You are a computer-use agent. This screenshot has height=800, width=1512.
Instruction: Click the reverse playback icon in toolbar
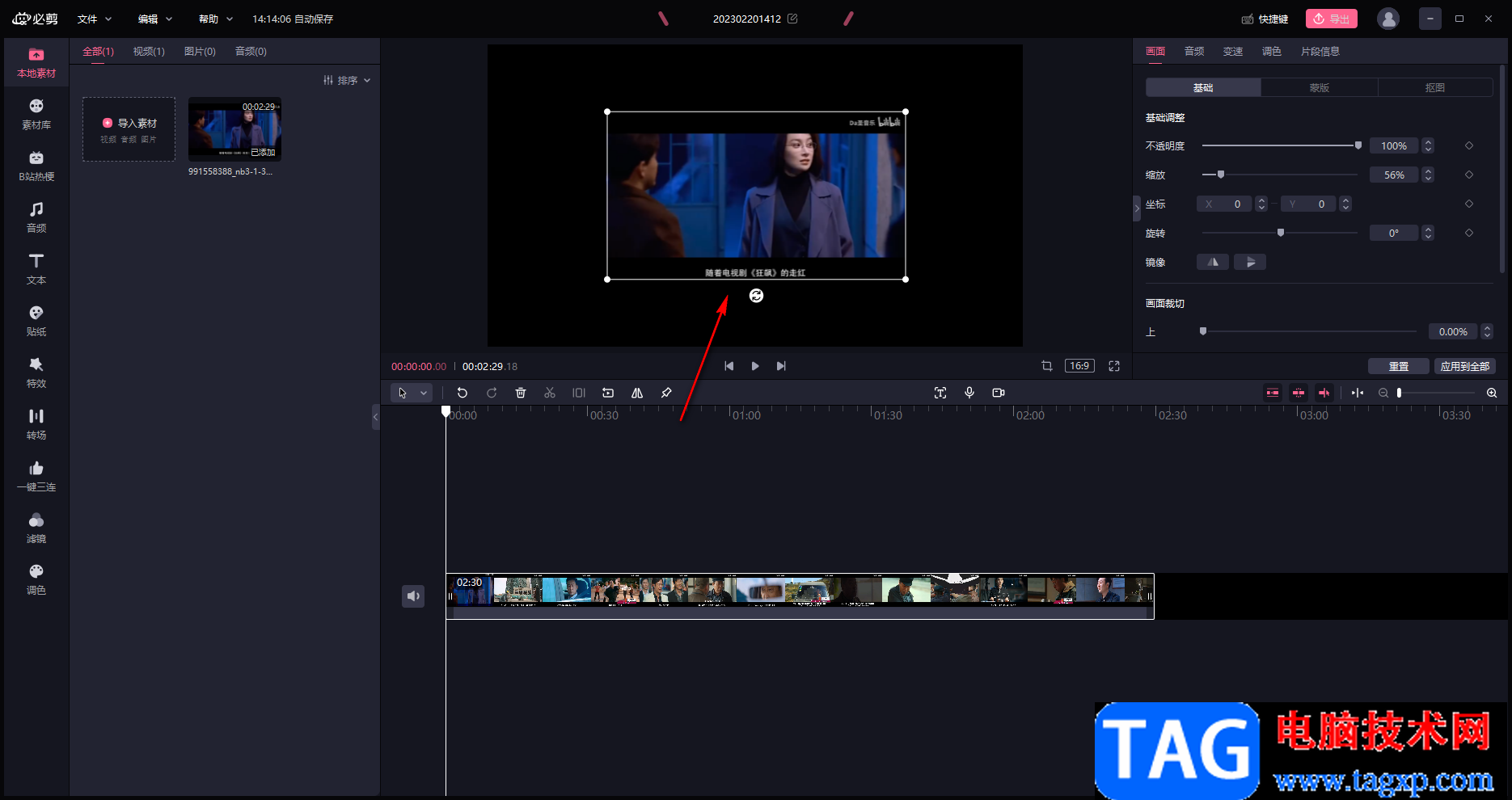point(608,393)
